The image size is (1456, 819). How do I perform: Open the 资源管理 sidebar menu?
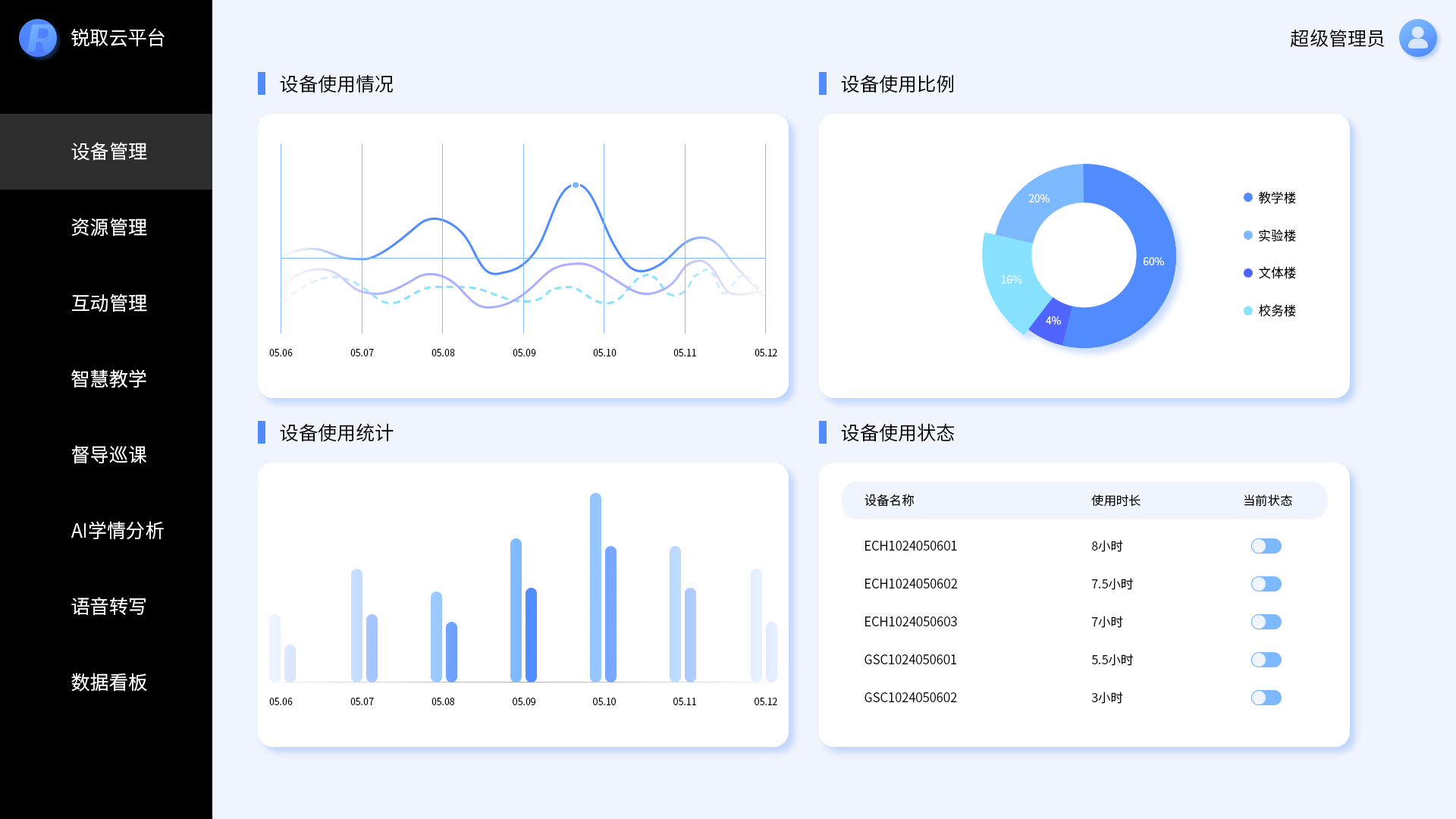pos(108,227)
